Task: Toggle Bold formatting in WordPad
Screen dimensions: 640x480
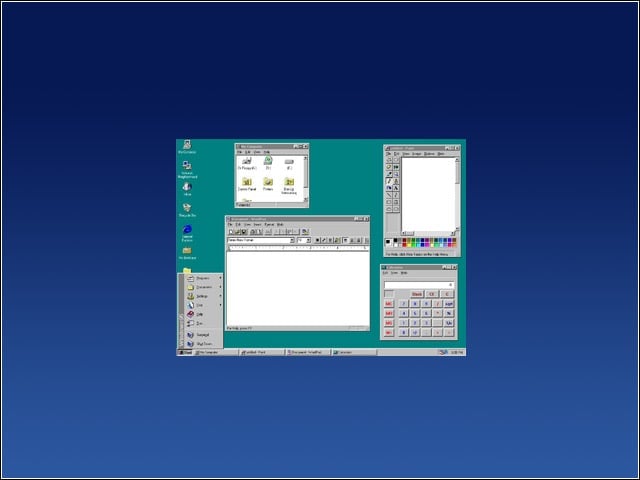Action: (x=317, y=240)
